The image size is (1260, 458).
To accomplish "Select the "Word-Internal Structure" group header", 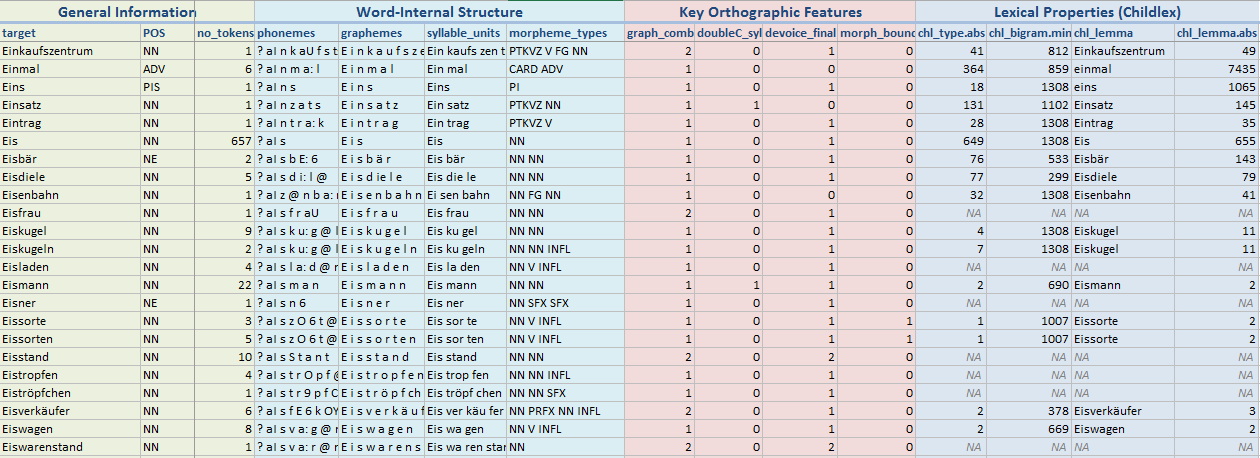I will tap(439, 12).
